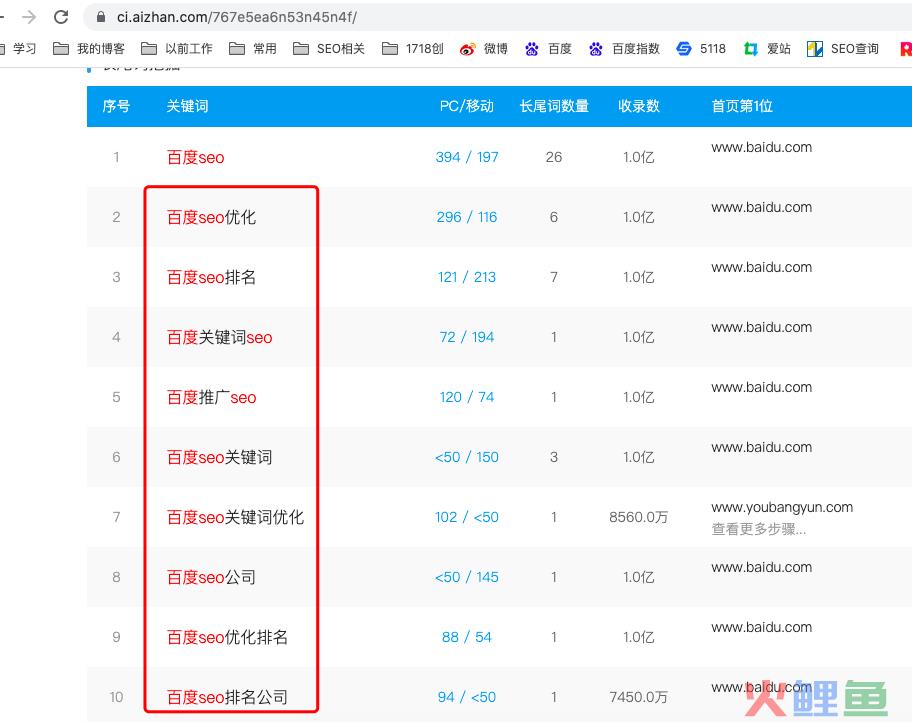Click the lock icon in the address bar

(101, 17)
